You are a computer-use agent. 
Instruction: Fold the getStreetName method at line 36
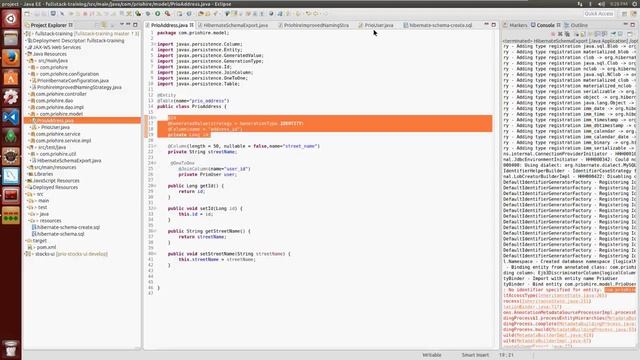(x=155, y=231)
